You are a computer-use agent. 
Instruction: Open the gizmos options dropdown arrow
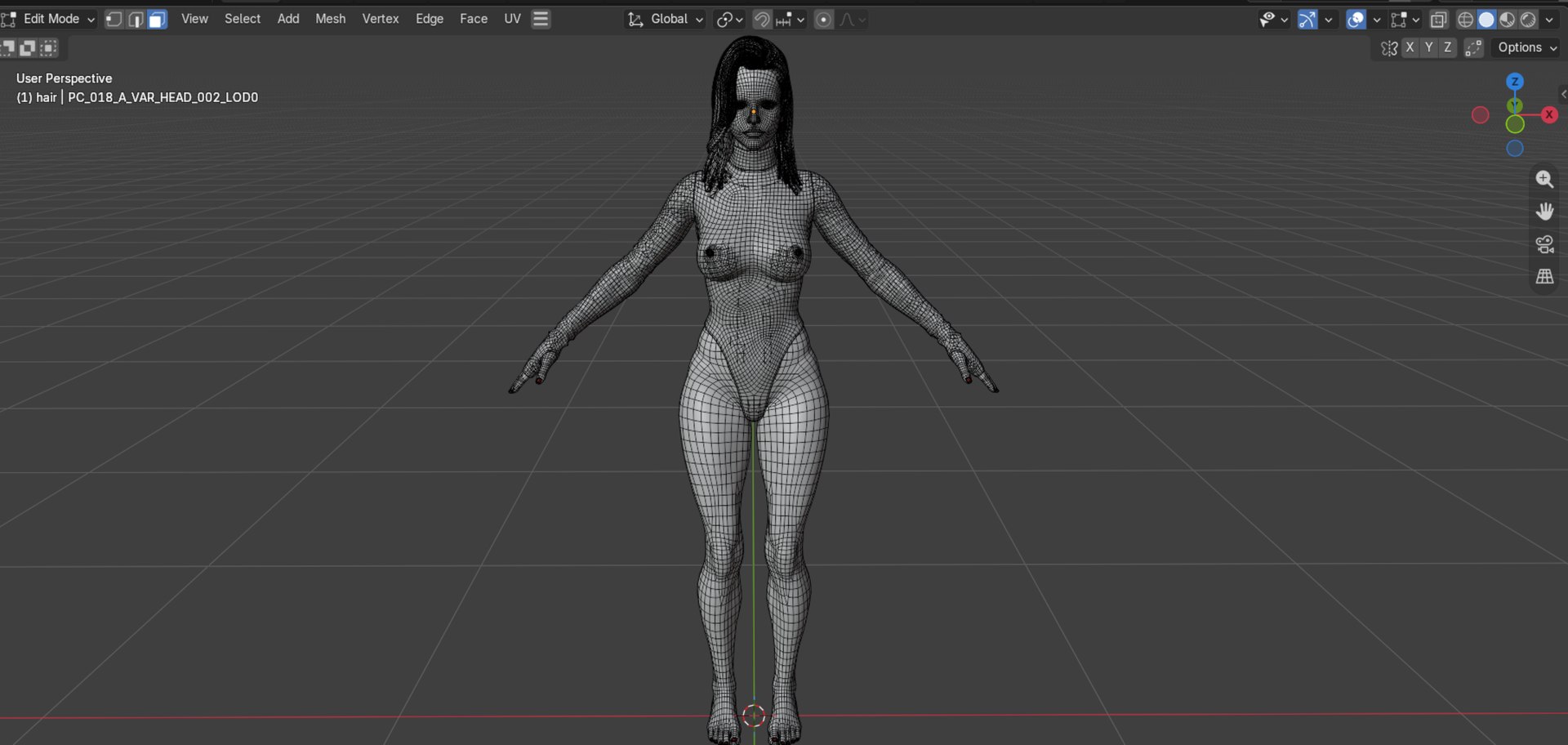[x=1329, y=20]
